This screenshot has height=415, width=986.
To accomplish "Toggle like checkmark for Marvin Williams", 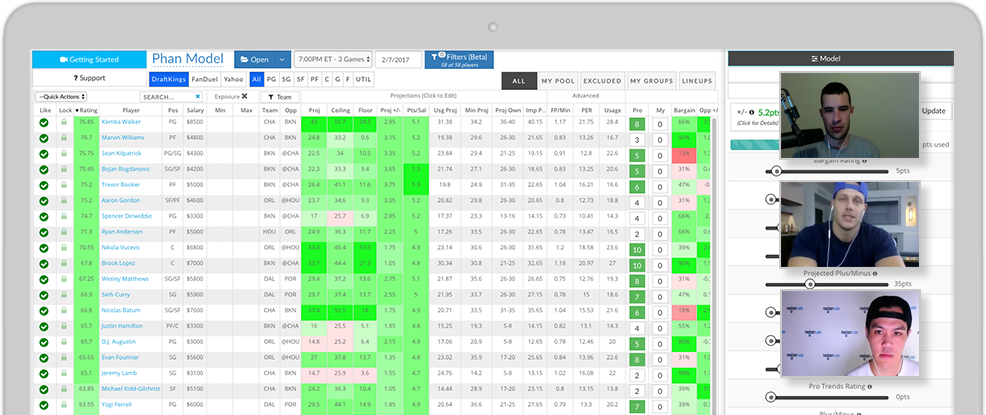I will [44, 138].
